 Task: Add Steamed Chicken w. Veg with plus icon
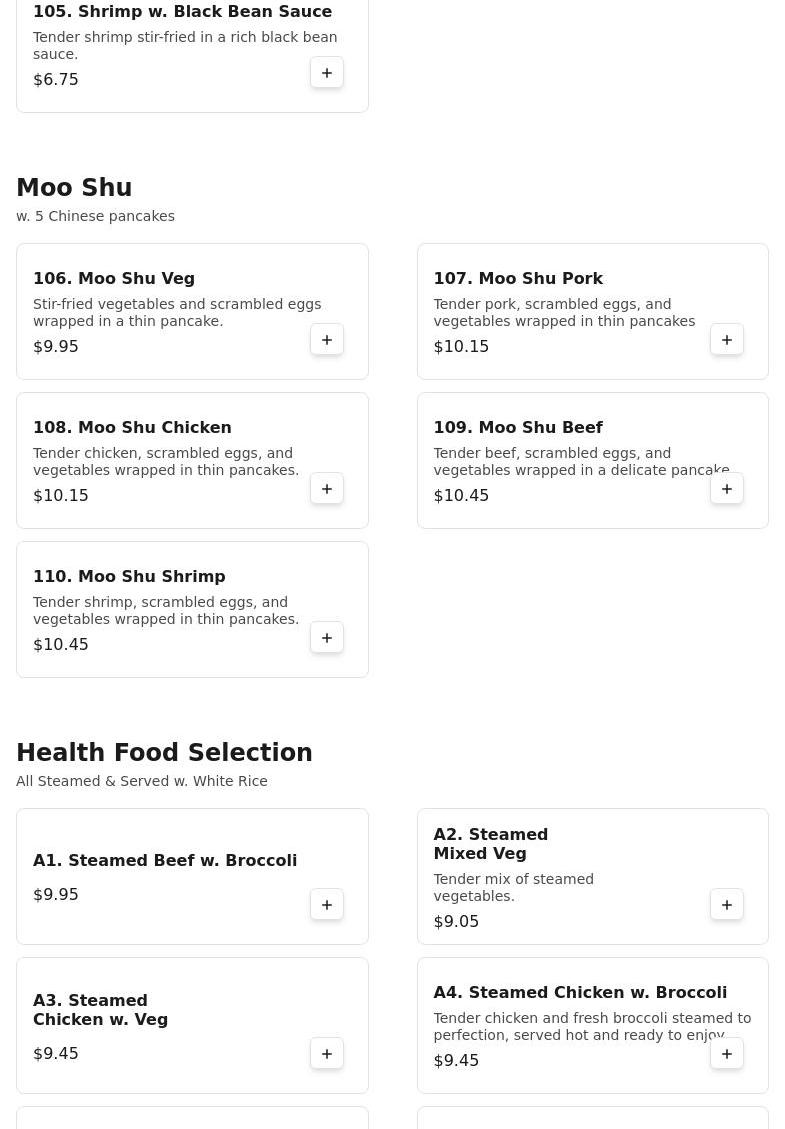tap(326, 1054)
